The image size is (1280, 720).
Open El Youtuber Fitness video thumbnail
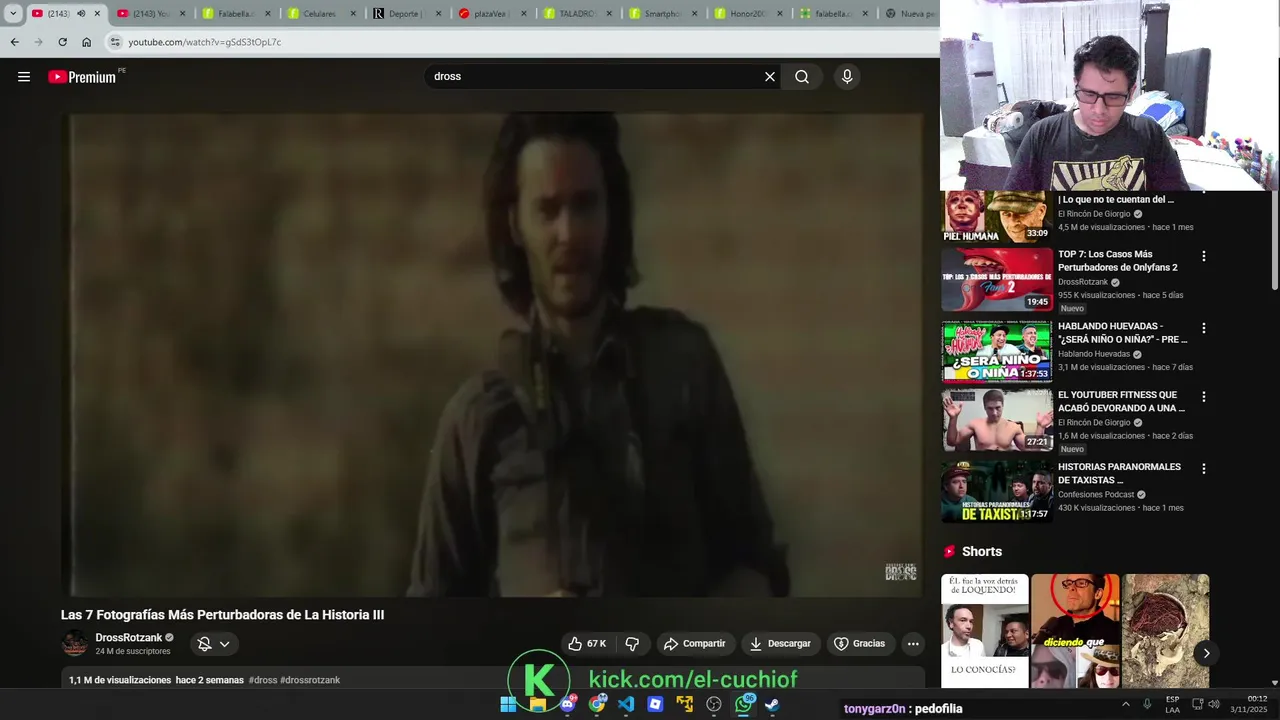pyautogui.click(x=997, y=420)
